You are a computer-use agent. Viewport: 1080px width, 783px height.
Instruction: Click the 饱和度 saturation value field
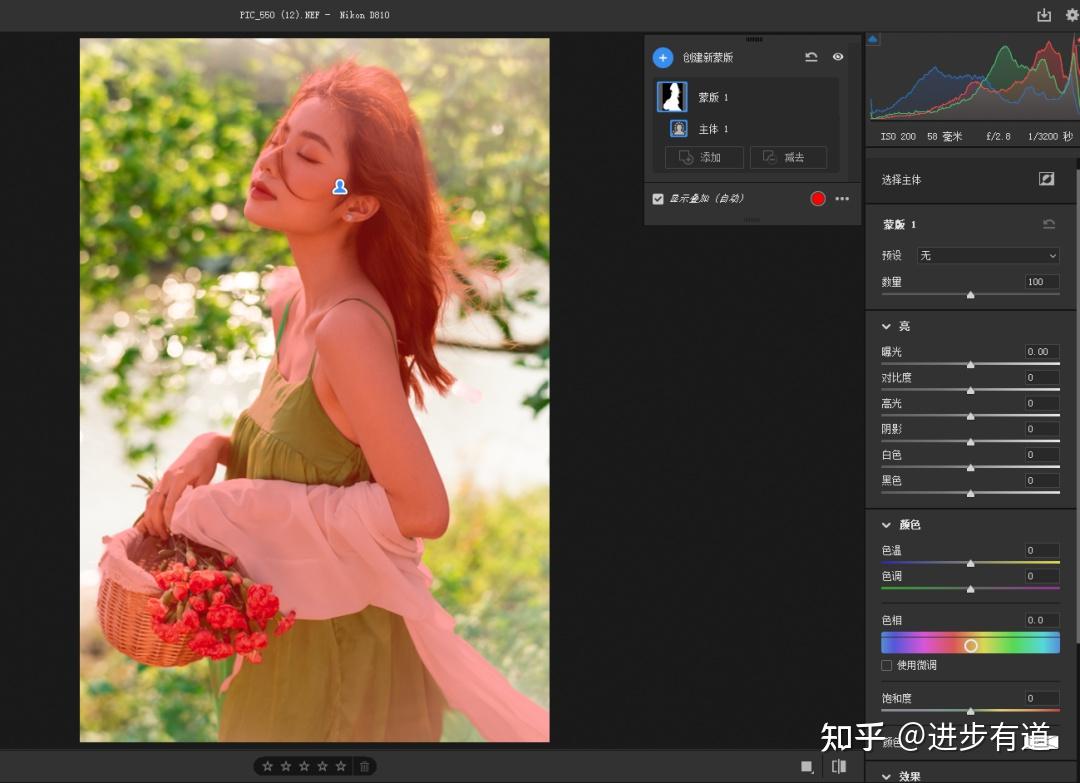1041,698
